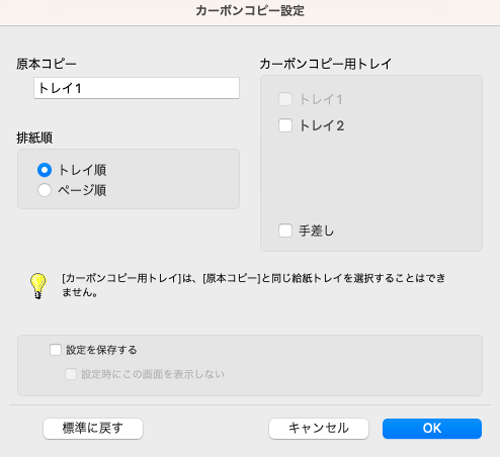
Task: Check the 手差し manual feed checkbox
Action: point(285,230)
